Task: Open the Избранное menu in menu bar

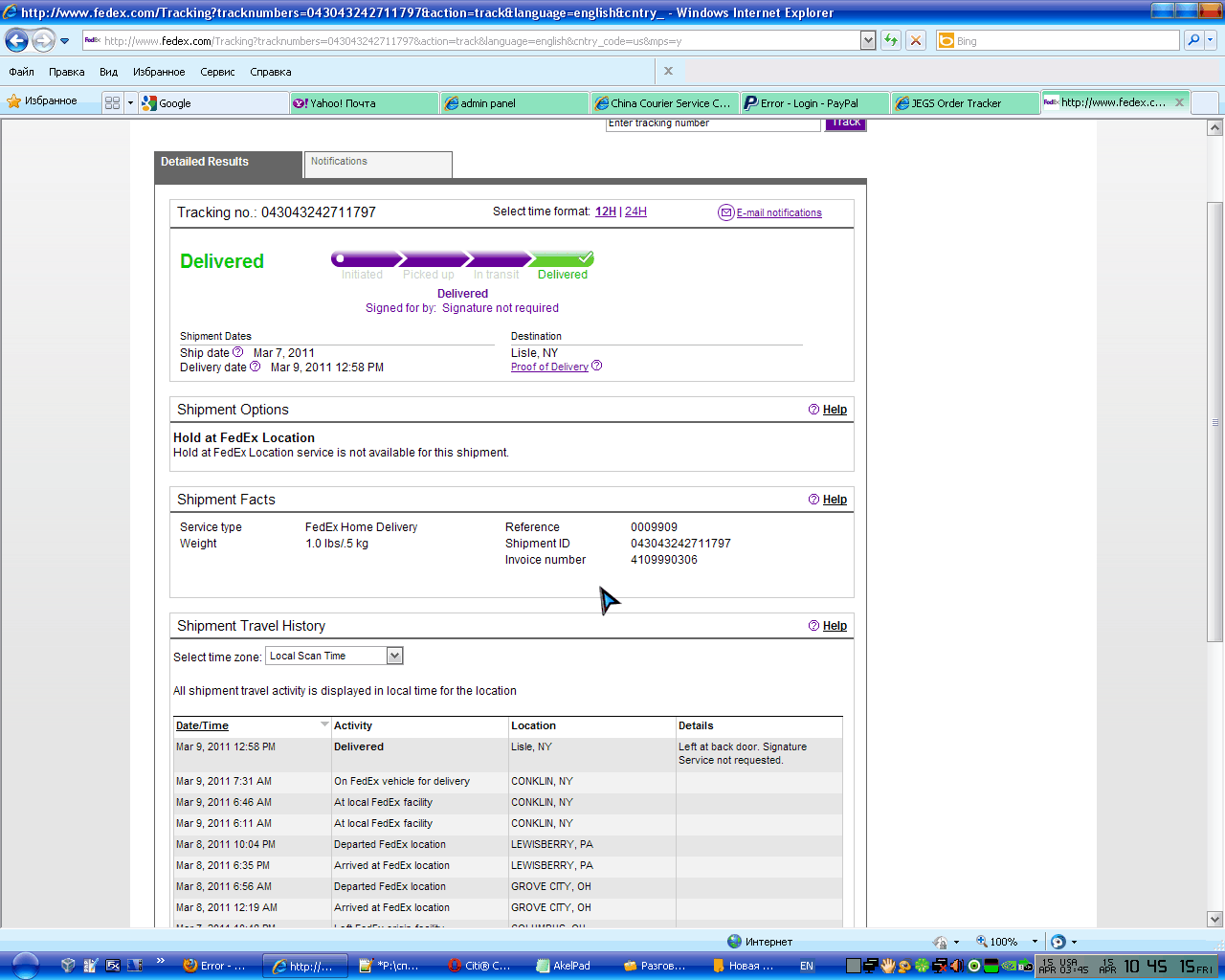Action: 159,72
